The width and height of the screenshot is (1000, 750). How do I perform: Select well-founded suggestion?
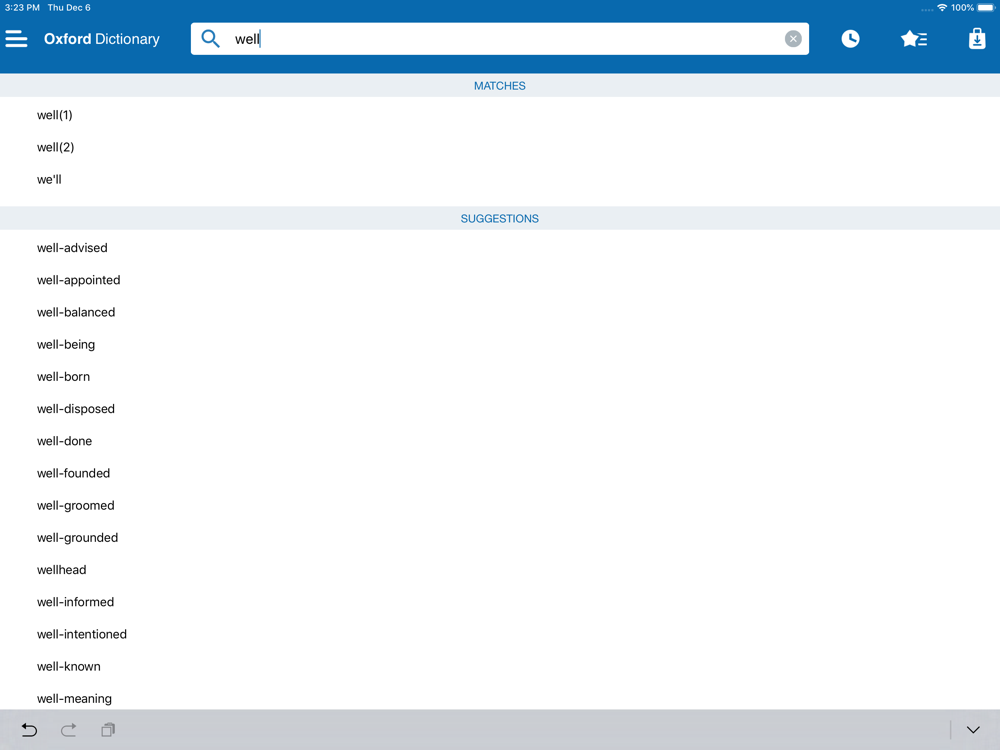point(499,473)
